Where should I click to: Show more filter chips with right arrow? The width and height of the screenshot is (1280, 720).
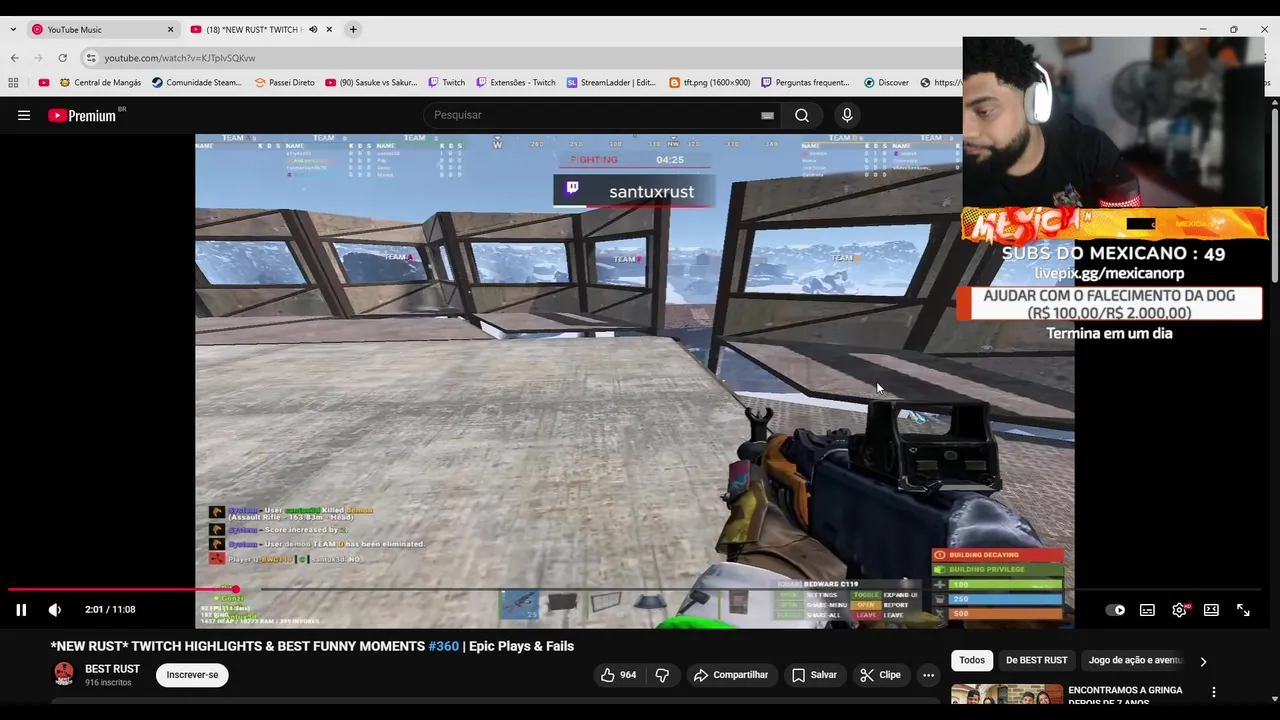point(1203,661)
